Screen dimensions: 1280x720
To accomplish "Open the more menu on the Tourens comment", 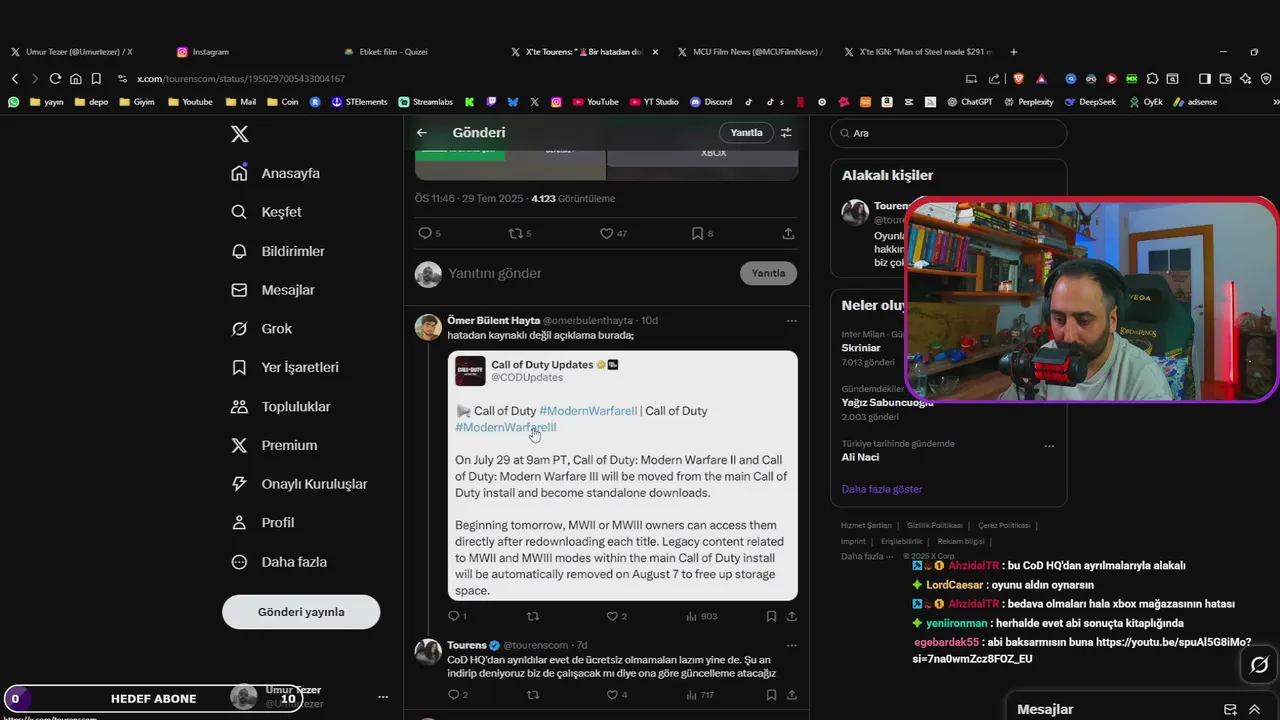I will coord(791,645).
